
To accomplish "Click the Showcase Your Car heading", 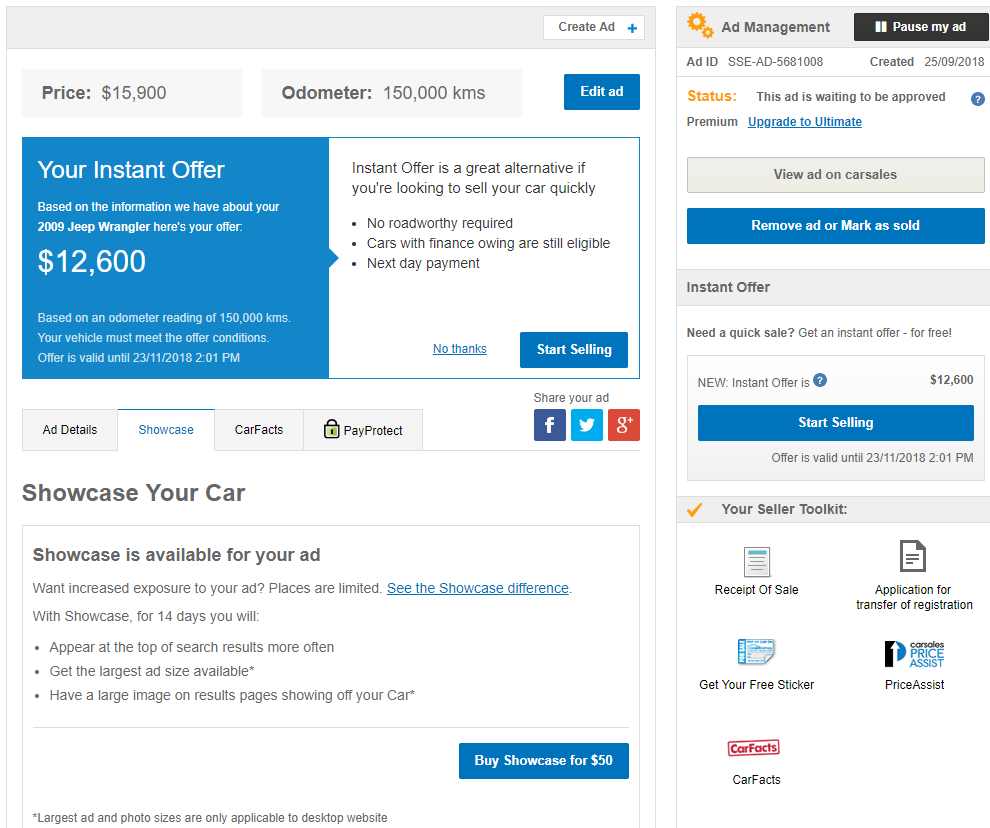I will [134, 493].
